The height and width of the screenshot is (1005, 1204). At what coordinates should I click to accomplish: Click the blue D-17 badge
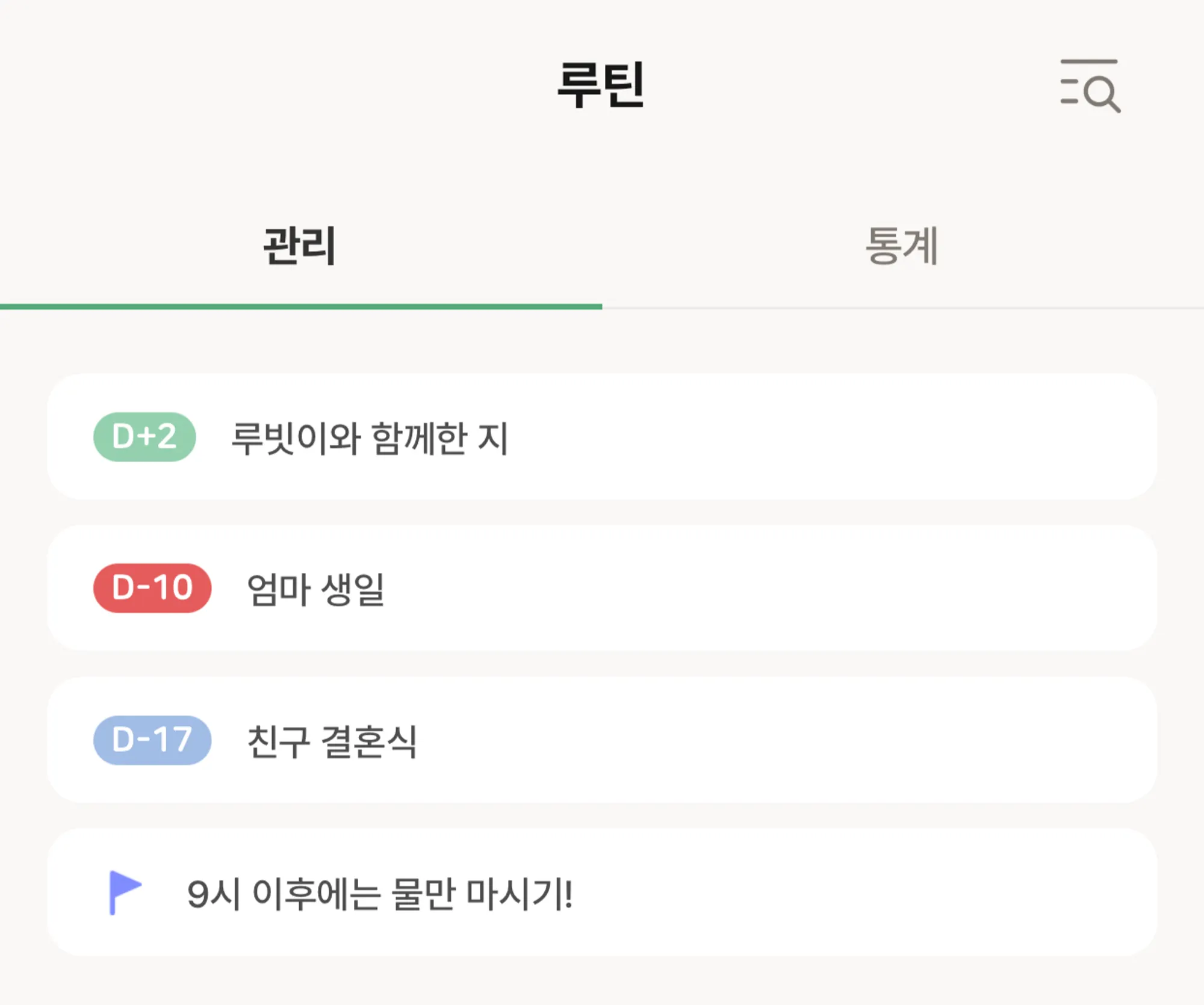pos(152,740)
